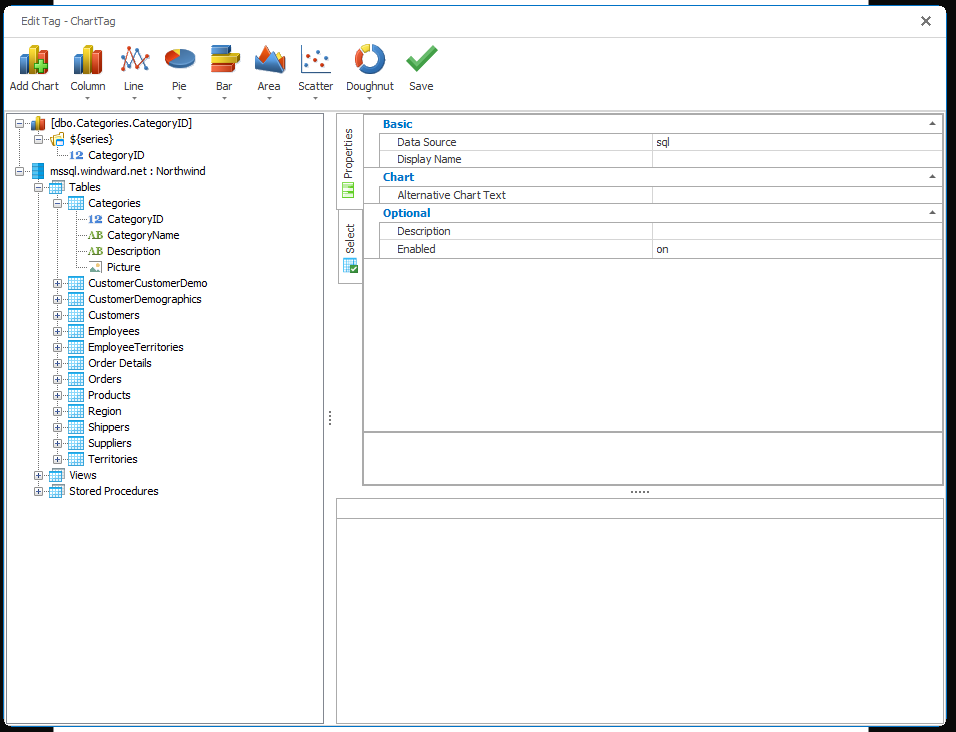Open the Doughnut chart type dropdown arrow
Viewport: 956px width, 732px height.
pos(369,99)
